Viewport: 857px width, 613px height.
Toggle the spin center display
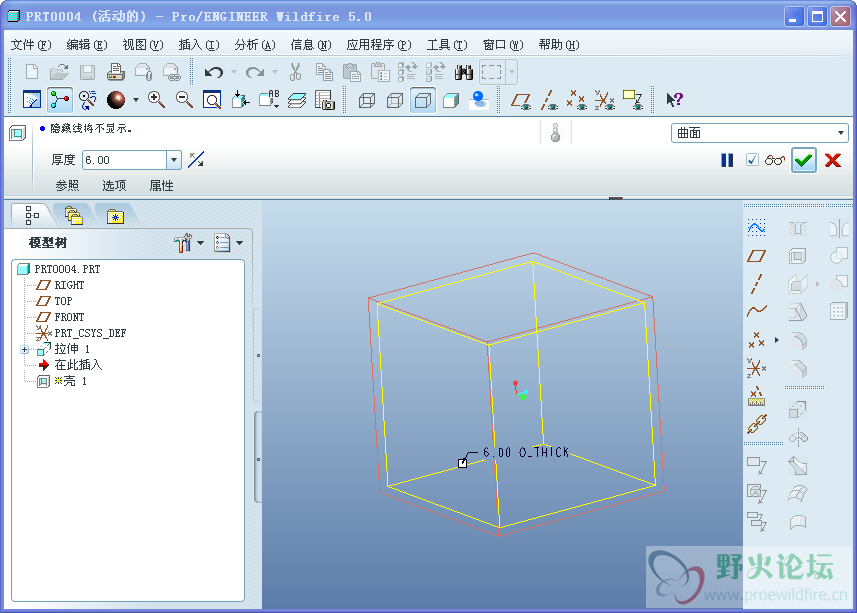(60, 100)
